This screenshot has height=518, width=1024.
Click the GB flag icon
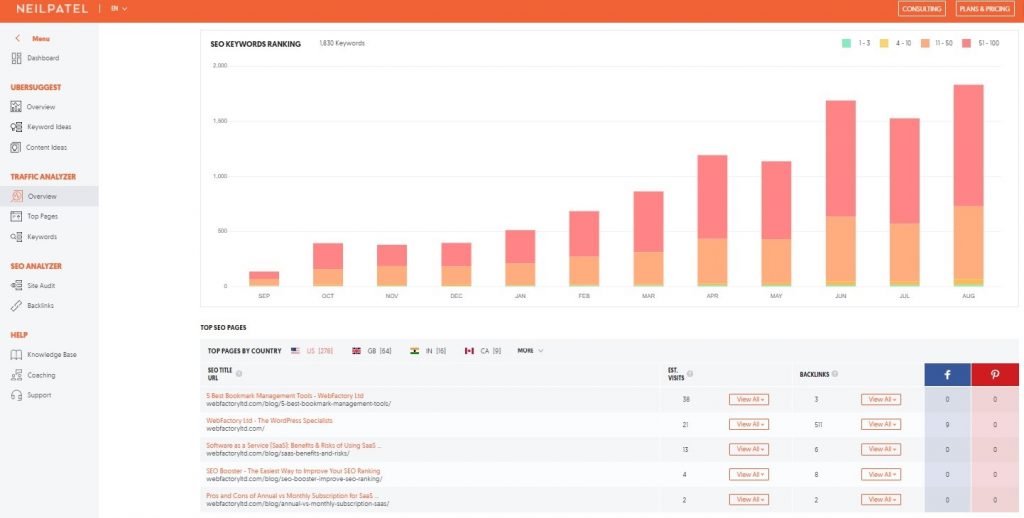(357, 351)
